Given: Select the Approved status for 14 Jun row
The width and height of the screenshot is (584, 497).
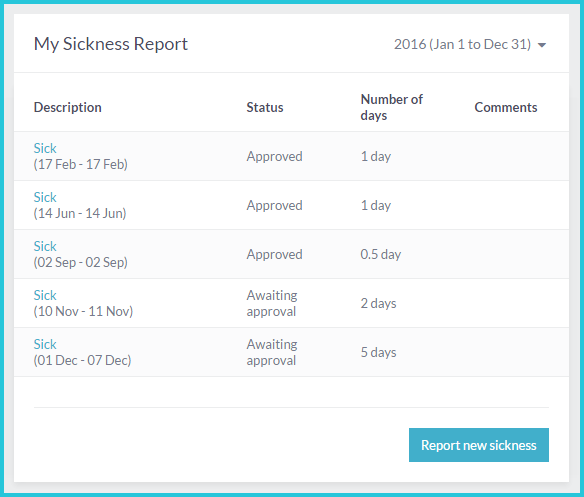Looking at the screenshot, I should pos(274,206).
